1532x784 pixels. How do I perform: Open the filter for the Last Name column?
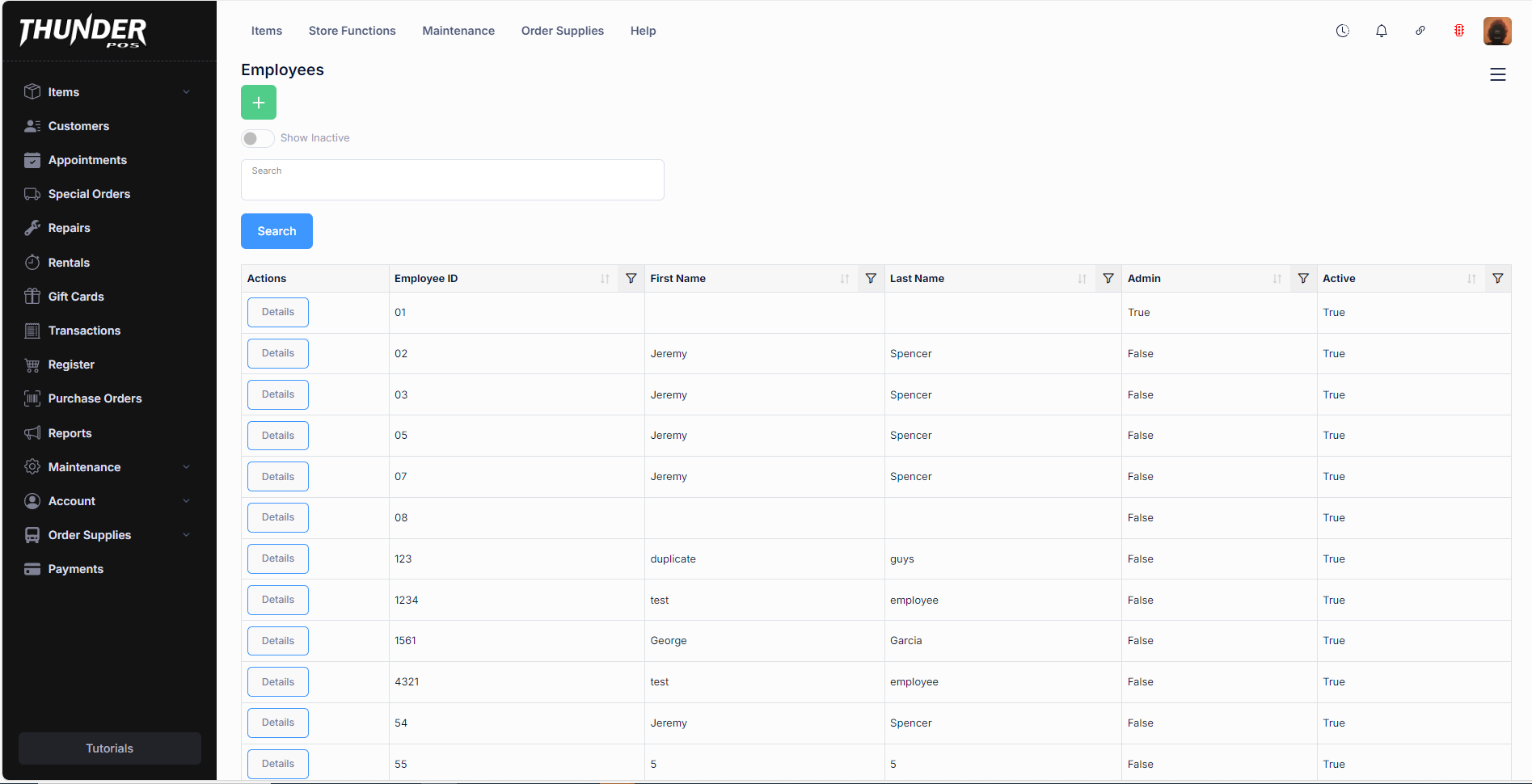click(x=1108, y=278)
